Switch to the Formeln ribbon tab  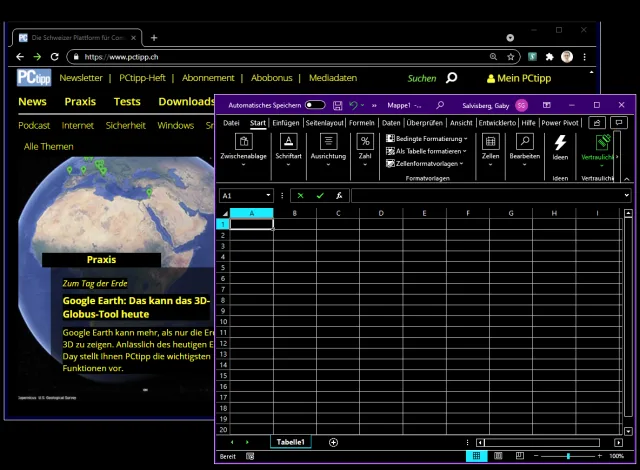[361, 123]
